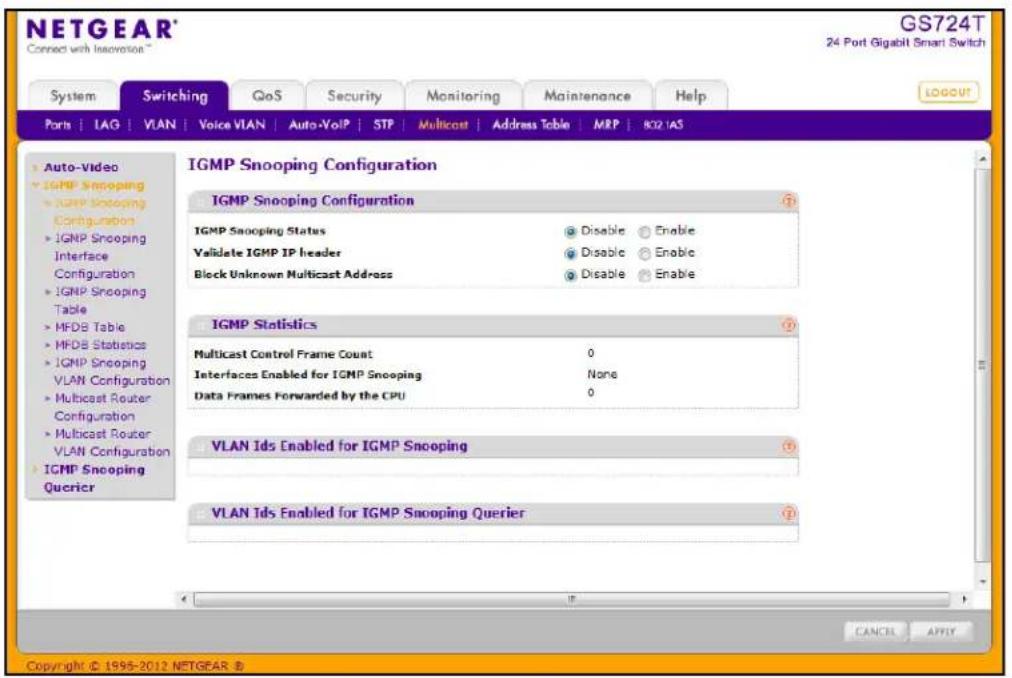Open the LAG submenu
1012x678 pixels.
click(x=106, y=125)
